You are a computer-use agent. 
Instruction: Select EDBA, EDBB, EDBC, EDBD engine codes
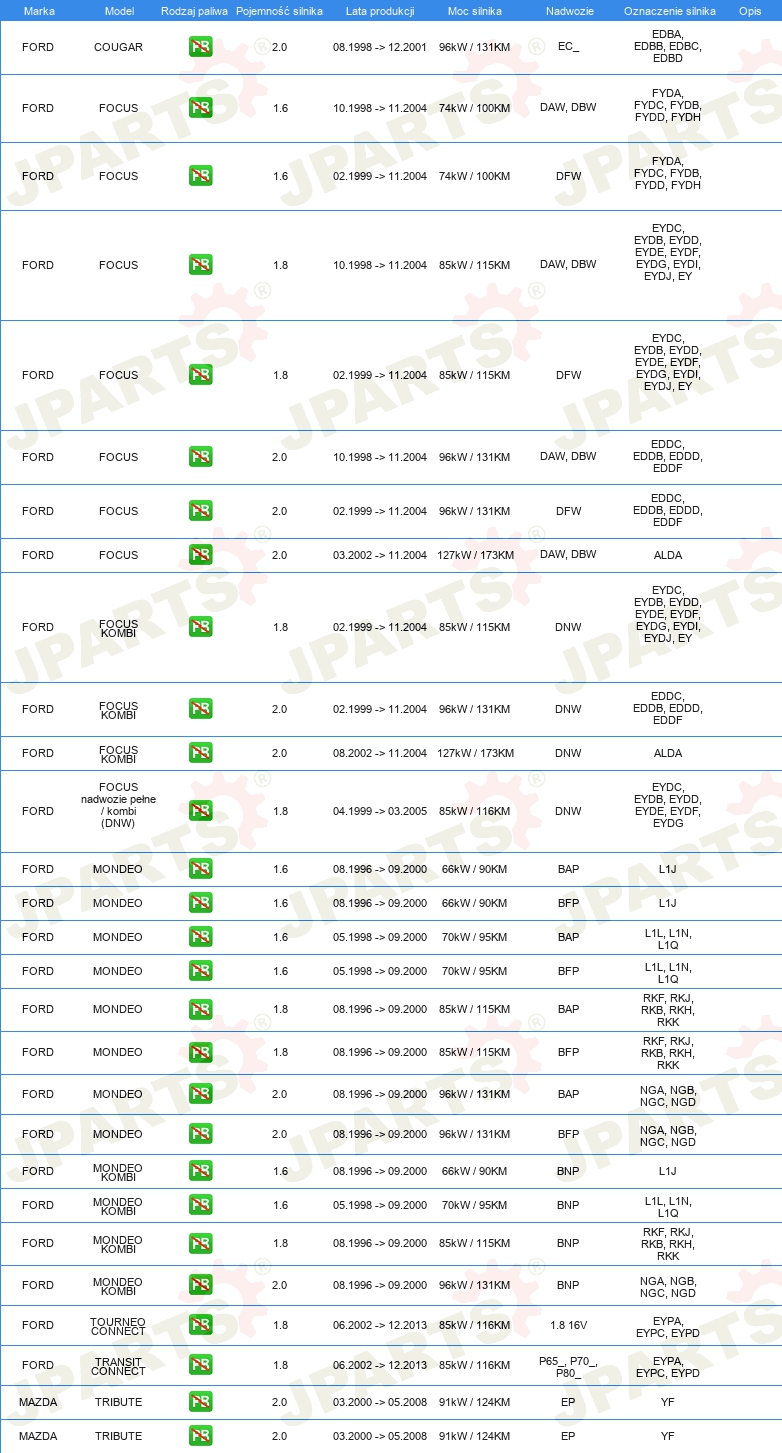coord(668,47)
